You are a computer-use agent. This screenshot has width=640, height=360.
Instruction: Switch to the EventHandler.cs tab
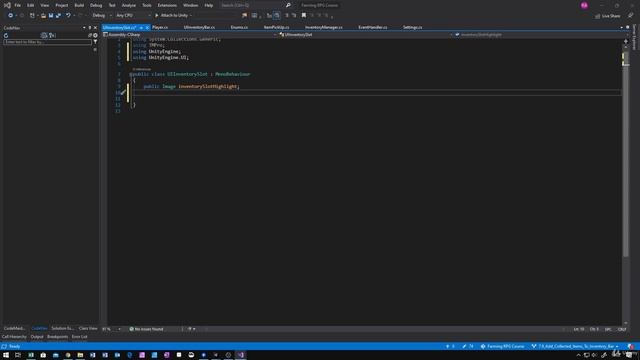(373, 27)
